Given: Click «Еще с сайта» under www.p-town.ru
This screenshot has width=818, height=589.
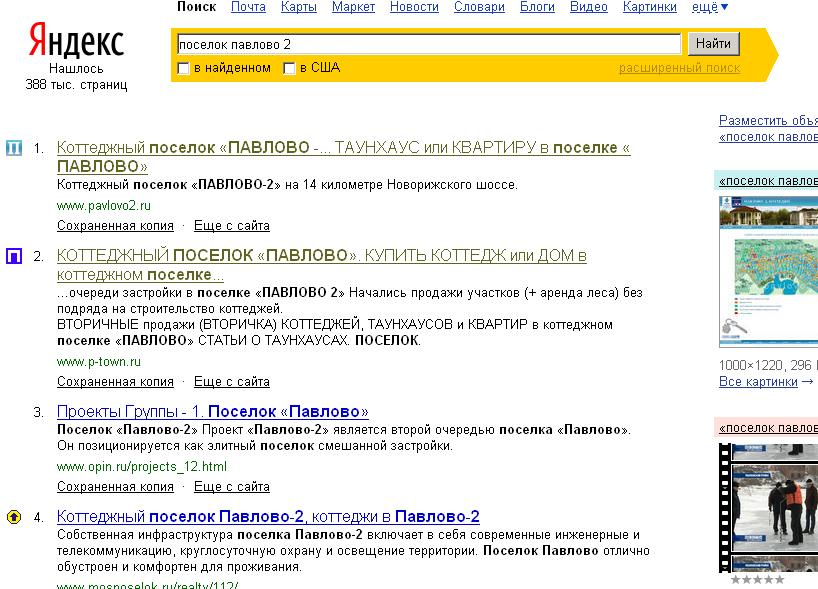Looking at the screenshot, I should (230, 381).
